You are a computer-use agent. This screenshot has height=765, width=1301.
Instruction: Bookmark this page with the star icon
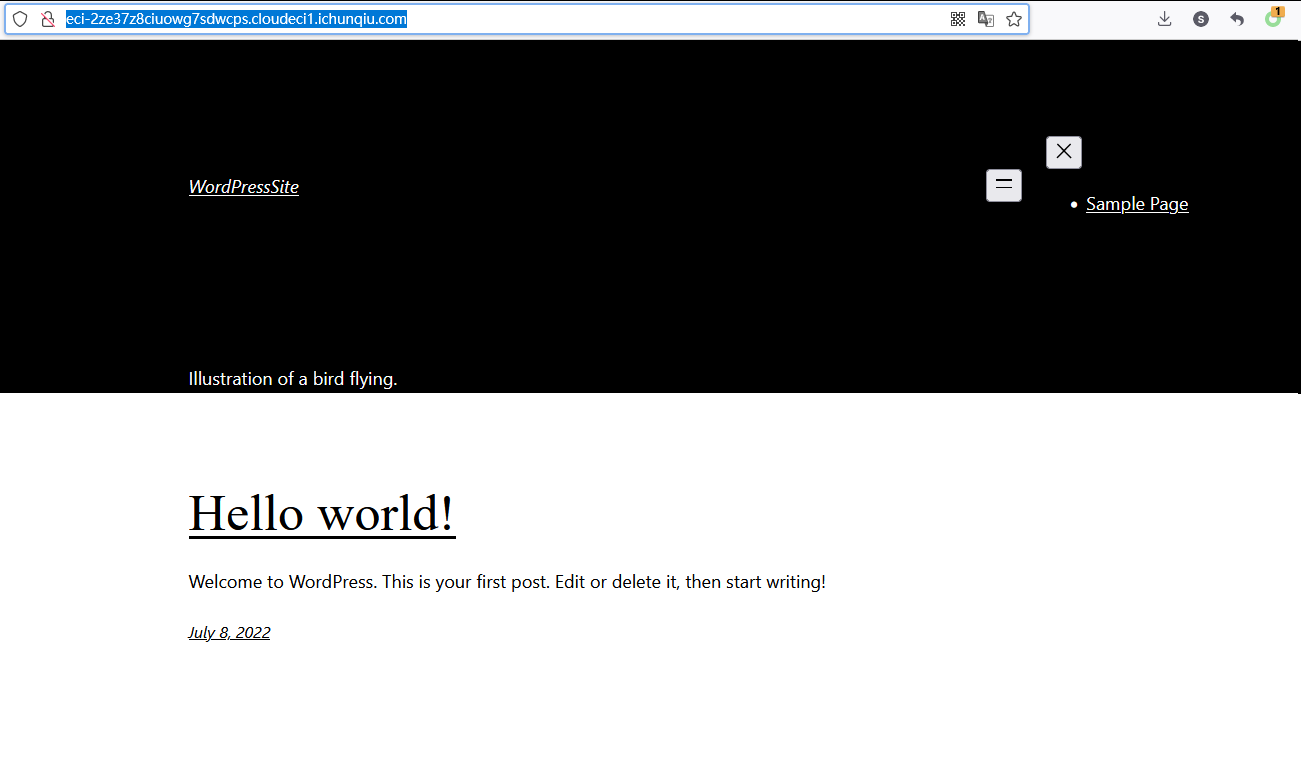[1014, 19]
